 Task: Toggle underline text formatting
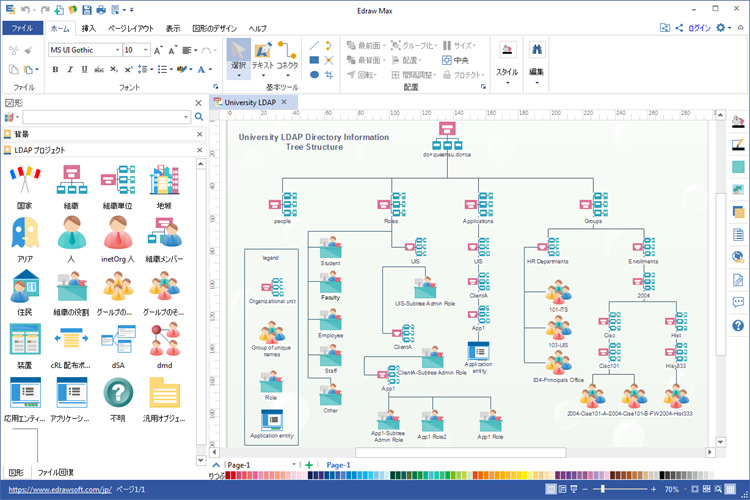click(x=83, y=70)
